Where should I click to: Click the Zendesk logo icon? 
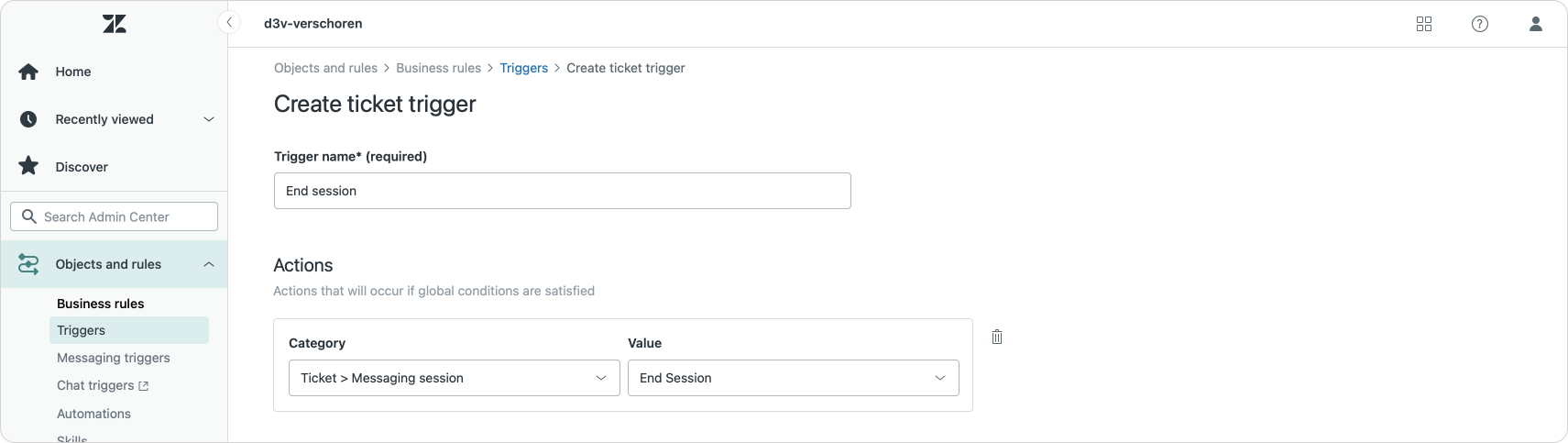pyautogui.click(x=115, y=24)
